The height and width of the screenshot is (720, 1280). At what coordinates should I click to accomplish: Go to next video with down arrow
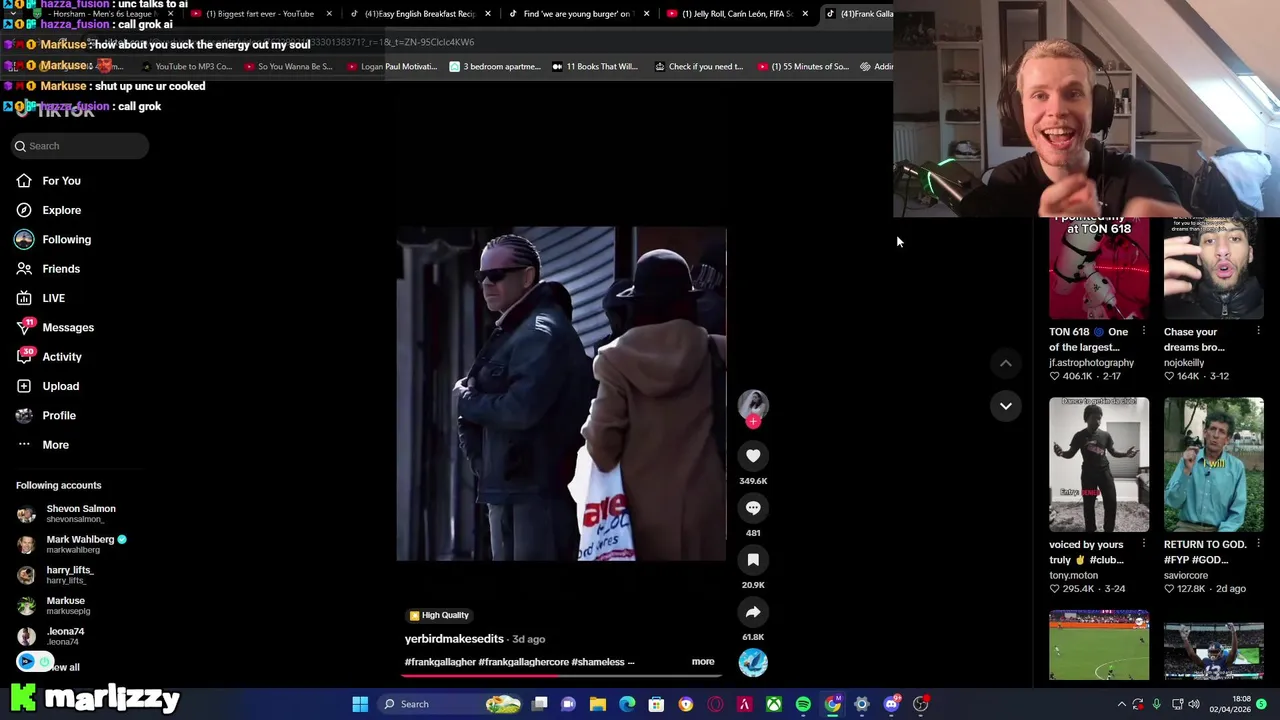click(x=1006, y=406)
